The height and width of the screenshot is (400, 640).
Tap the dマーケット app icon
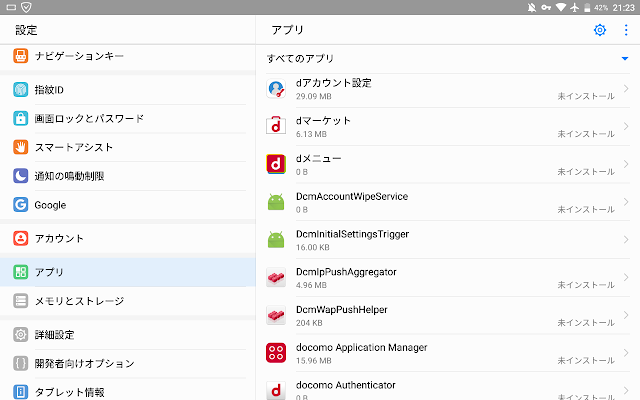click(277, 126)
